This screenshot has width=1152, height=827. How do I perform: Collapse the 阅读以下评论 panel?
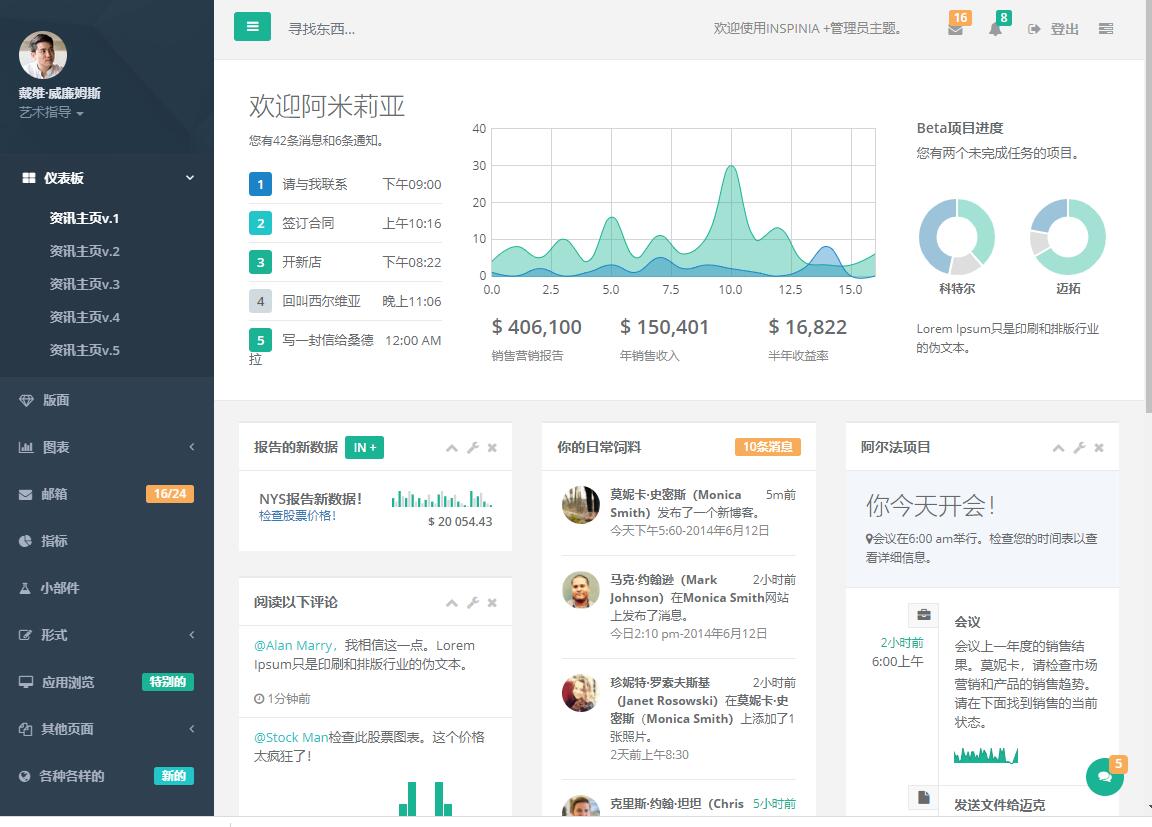452,602
